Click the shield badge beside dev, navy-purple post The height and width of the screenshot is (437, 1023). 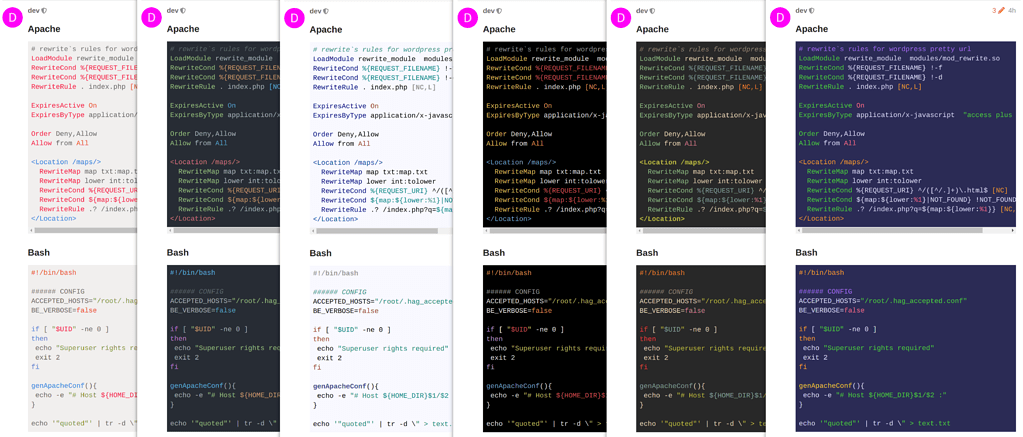click(x=812, y=10)
